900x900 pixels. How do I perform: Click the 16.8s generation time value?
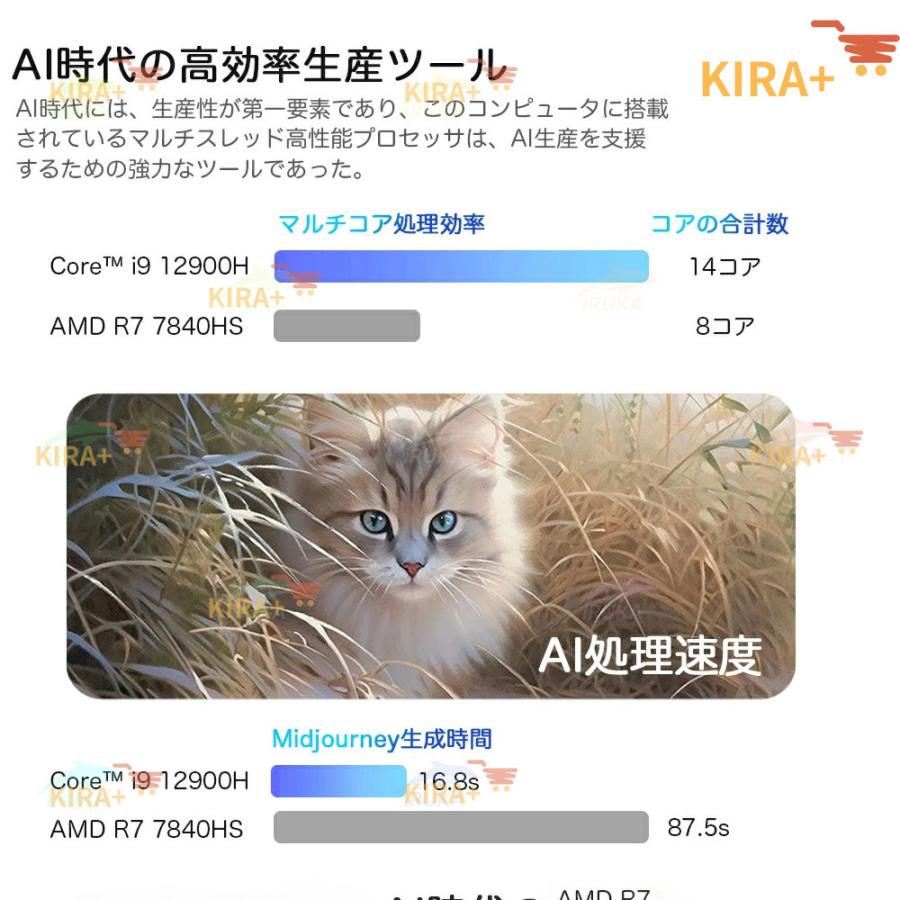448,781
